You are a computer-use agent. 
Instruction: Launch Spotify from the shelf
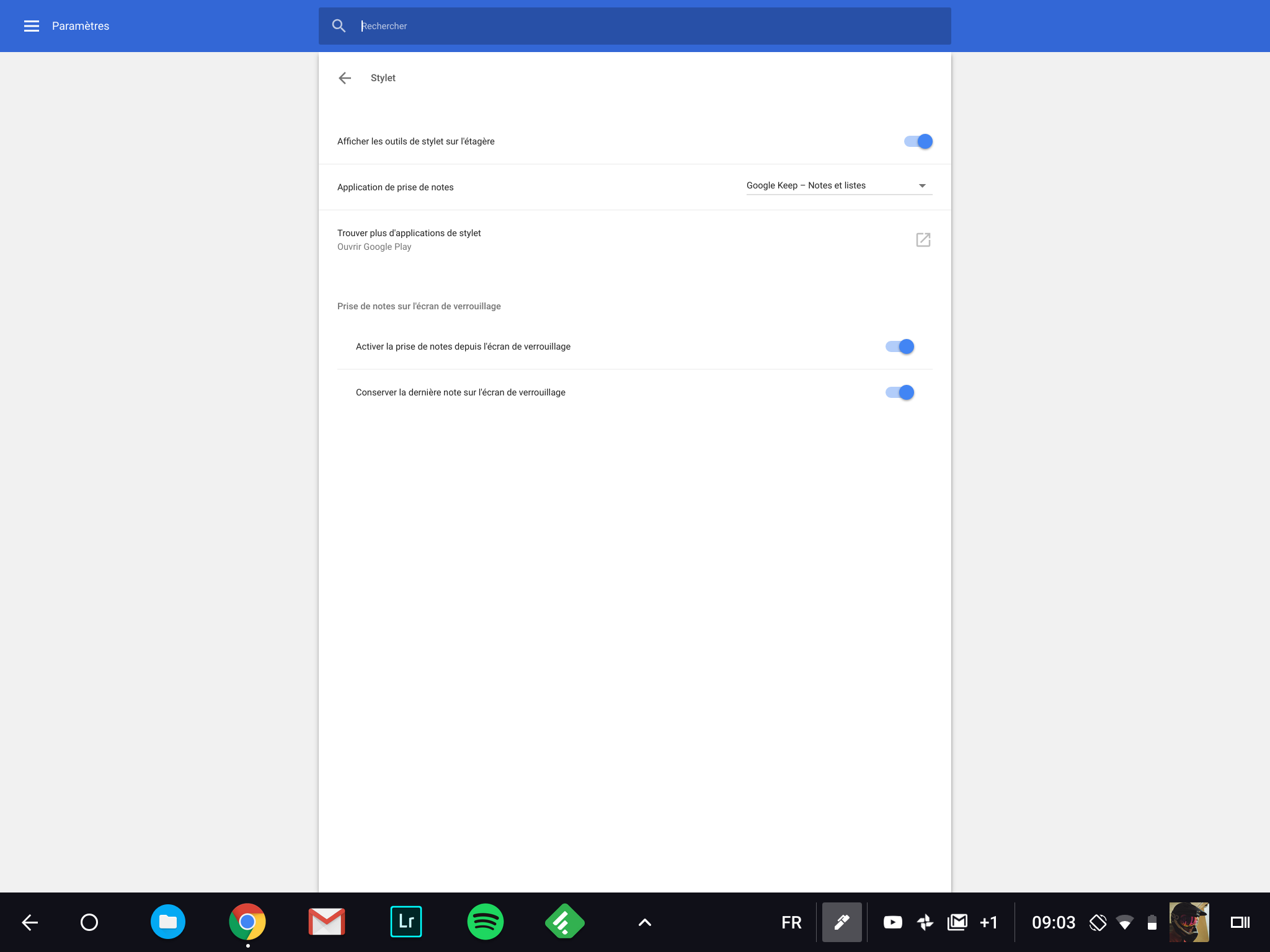(486, 922)
